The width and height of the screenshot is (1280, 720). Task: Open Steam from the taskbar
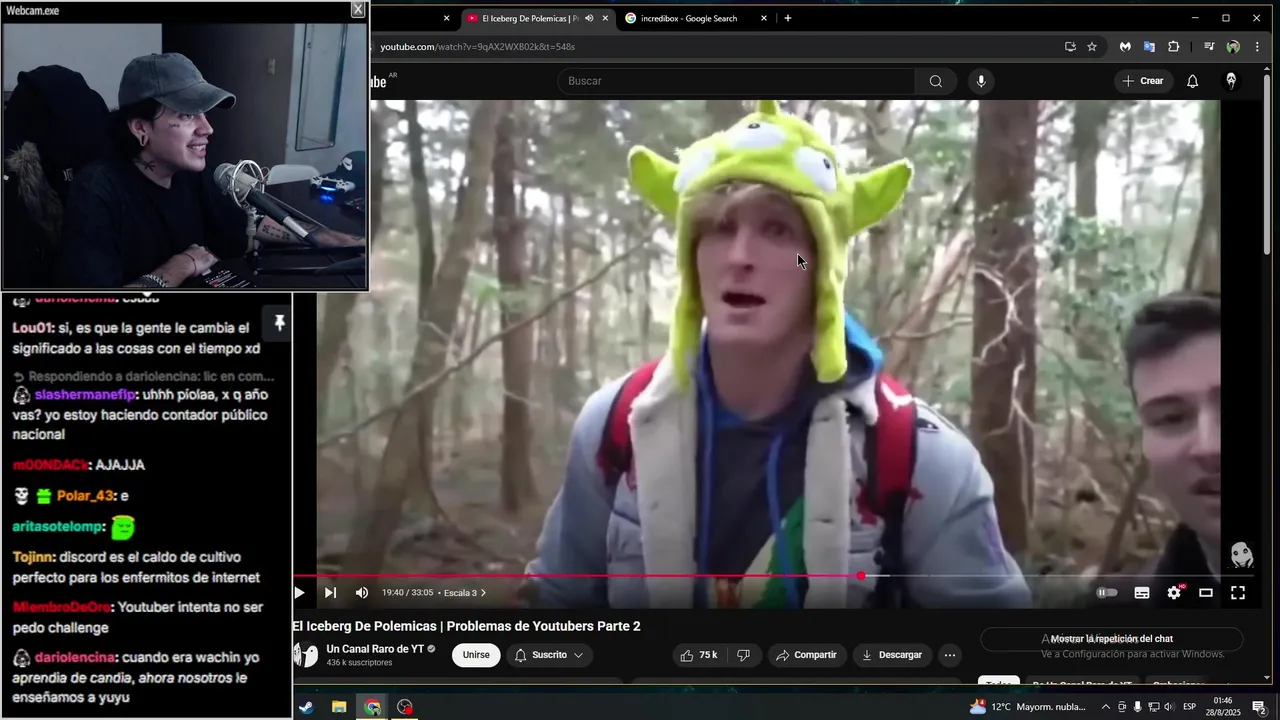tap(306, 707)
